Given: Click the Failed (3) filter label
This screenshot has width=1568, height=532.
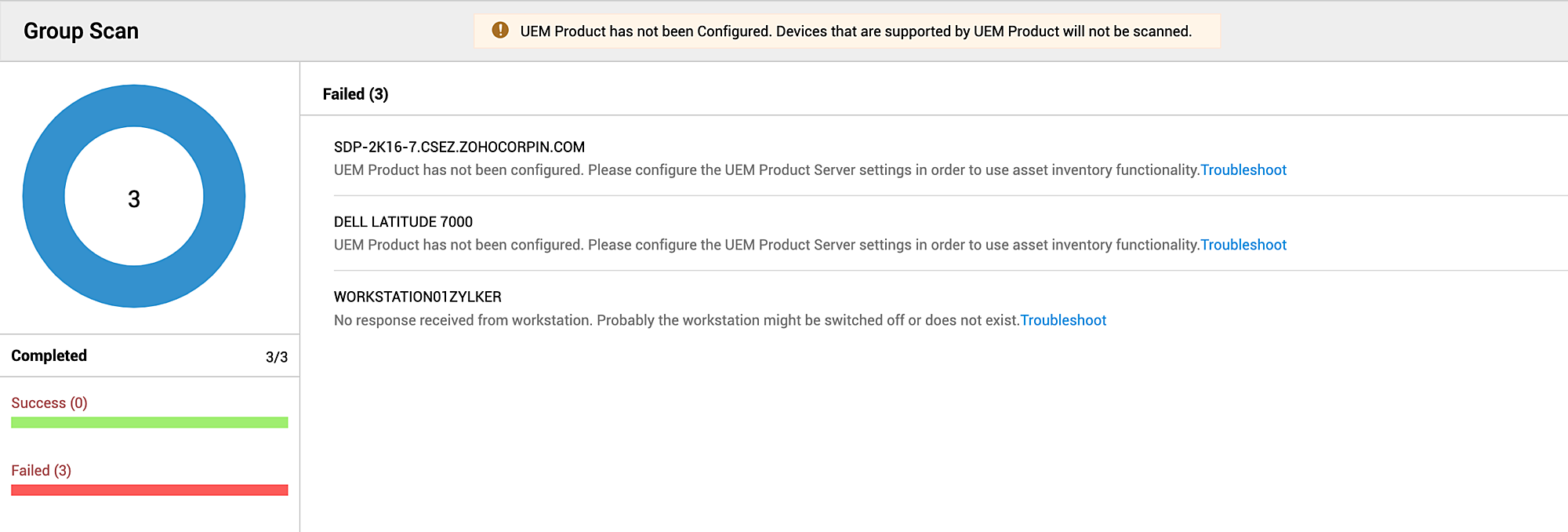Looking at the screenshot, I should (x=41, y=470).
